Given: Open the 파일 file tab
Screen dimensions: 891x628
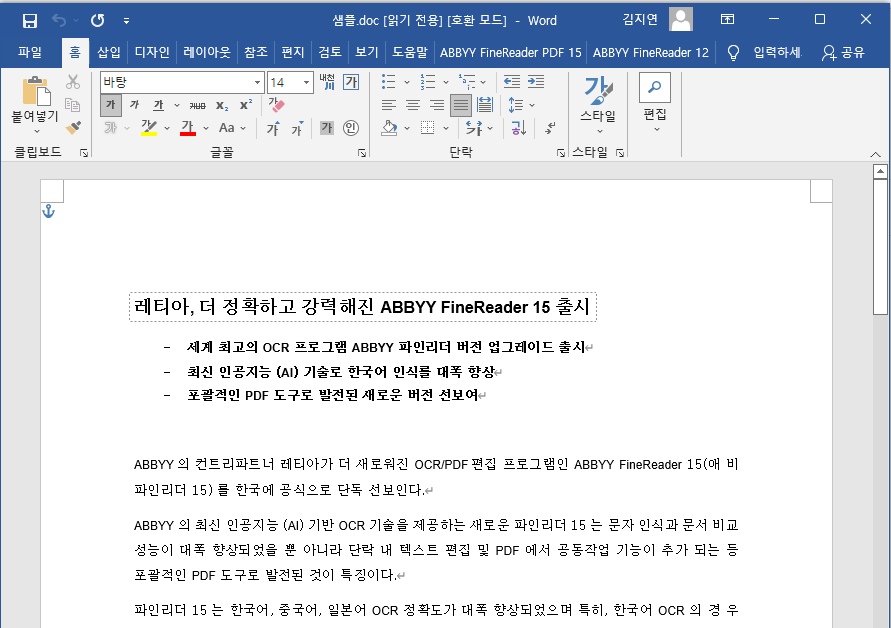Looking at the screenshot, I should click(30, 52).
